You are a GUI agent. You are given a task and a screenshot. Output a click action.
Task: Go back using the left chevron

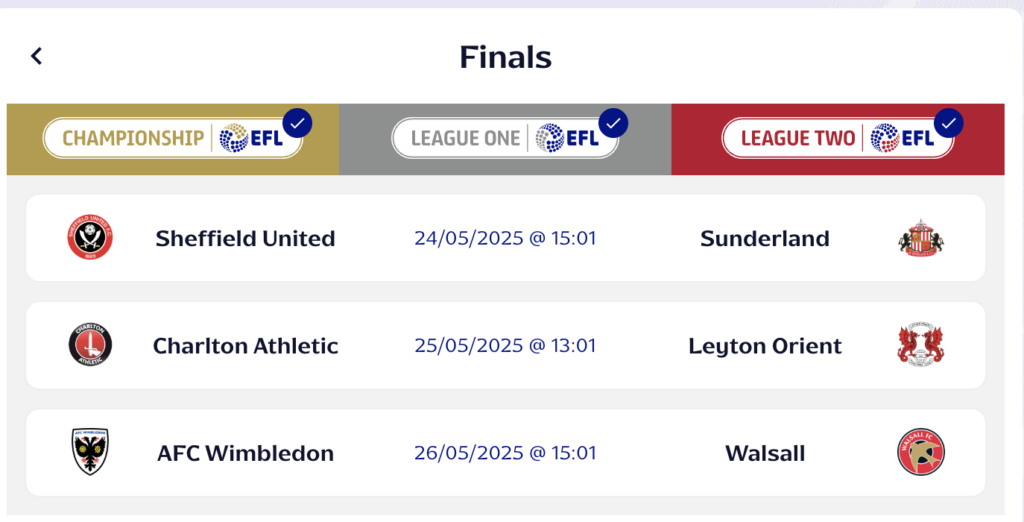tap(37, 56)
